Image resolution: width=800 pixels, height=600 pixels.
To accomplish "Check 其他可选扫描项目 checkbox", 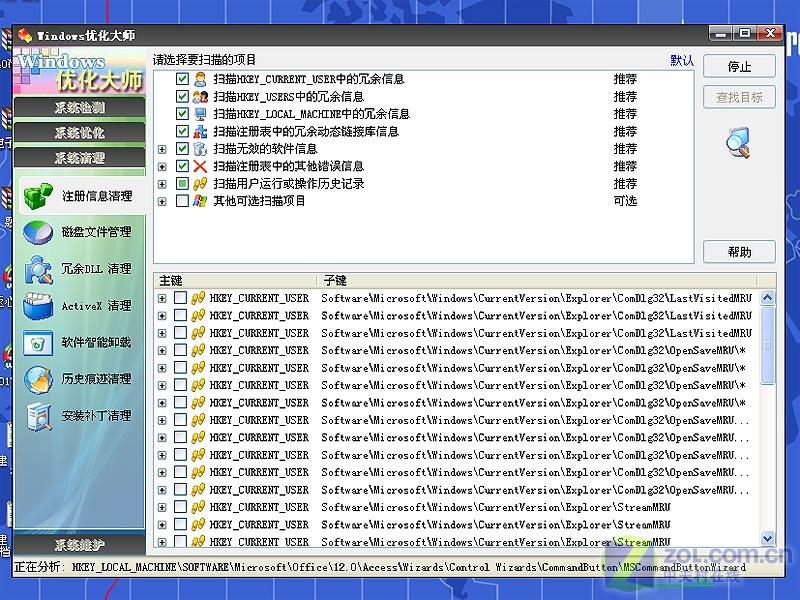I will tap(182, 201).
